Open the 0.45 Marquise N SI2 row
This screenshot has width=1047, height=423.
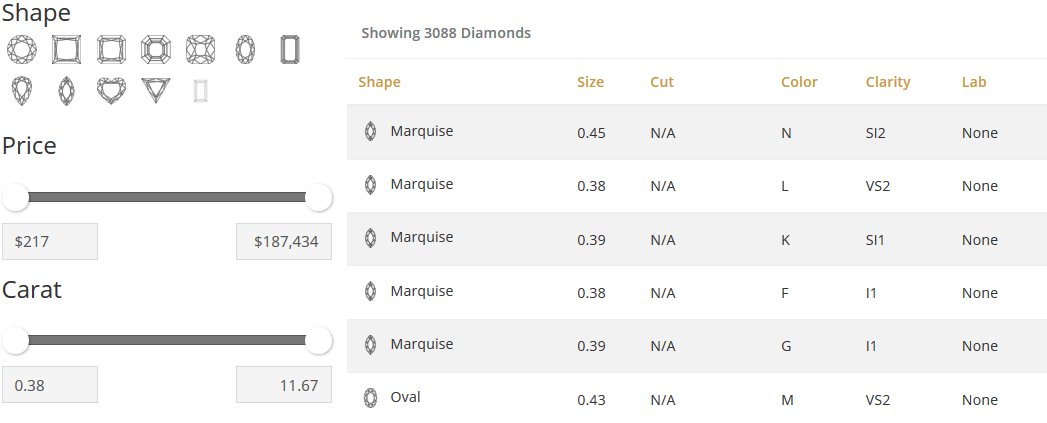pos(697,132)
